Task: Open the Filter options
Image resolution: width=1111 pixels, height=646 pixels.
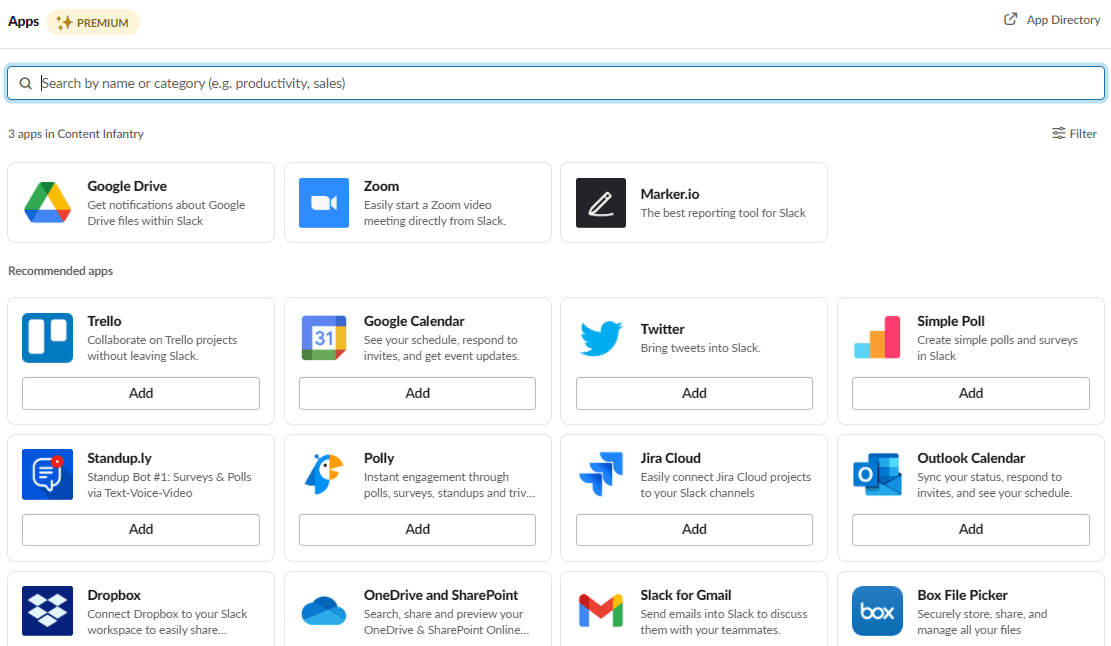Action: click(1074, 133)
